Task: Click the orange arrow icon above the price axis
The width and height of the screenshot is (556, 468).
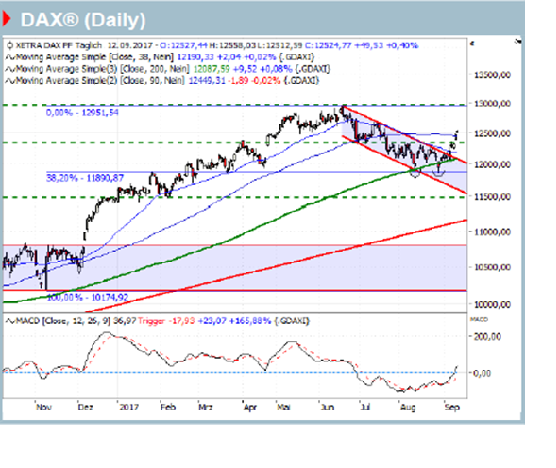Action: pos(472,44)
